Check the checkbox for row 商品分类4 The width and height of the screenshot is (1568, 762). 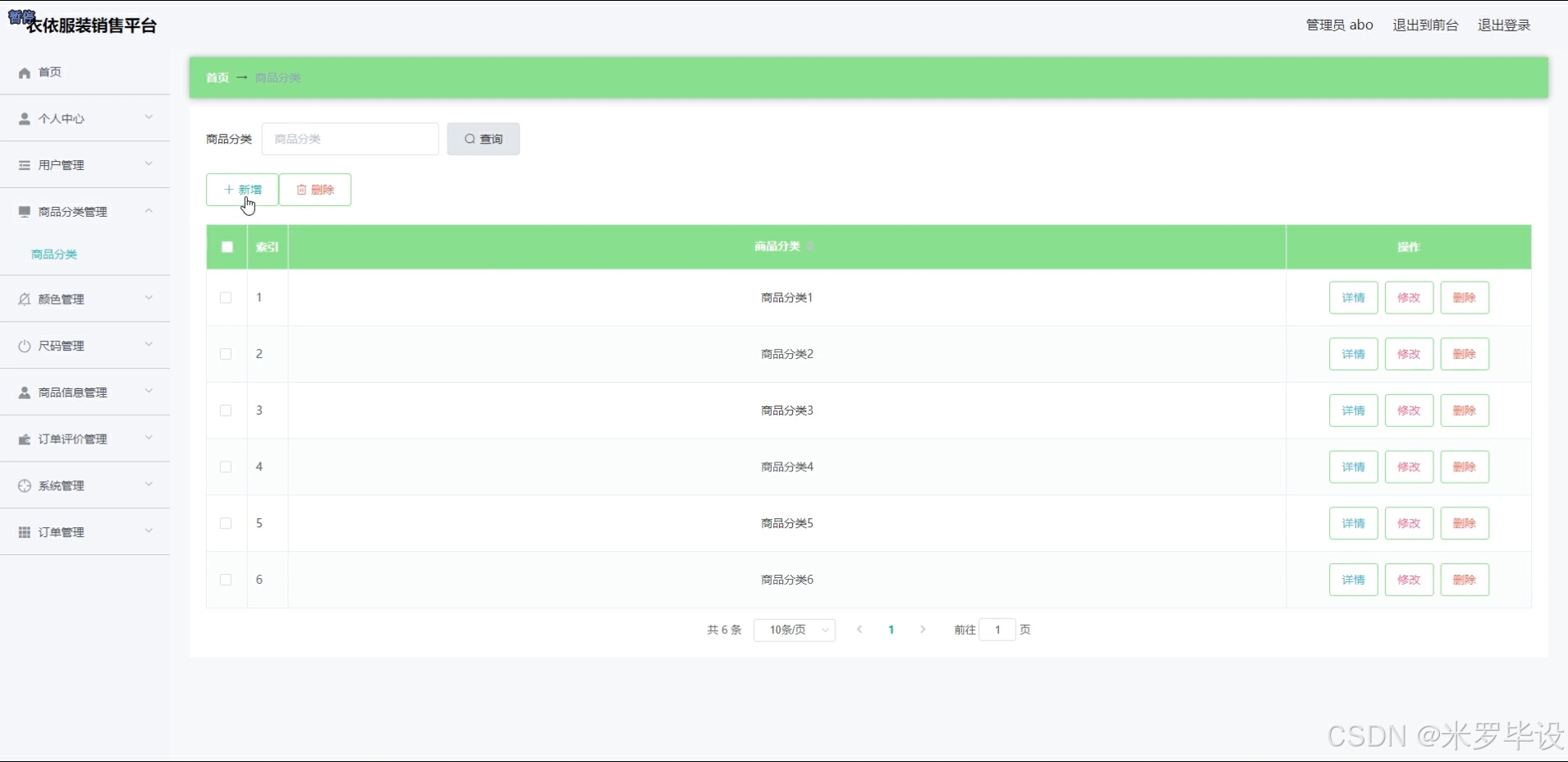pos(226,467)
